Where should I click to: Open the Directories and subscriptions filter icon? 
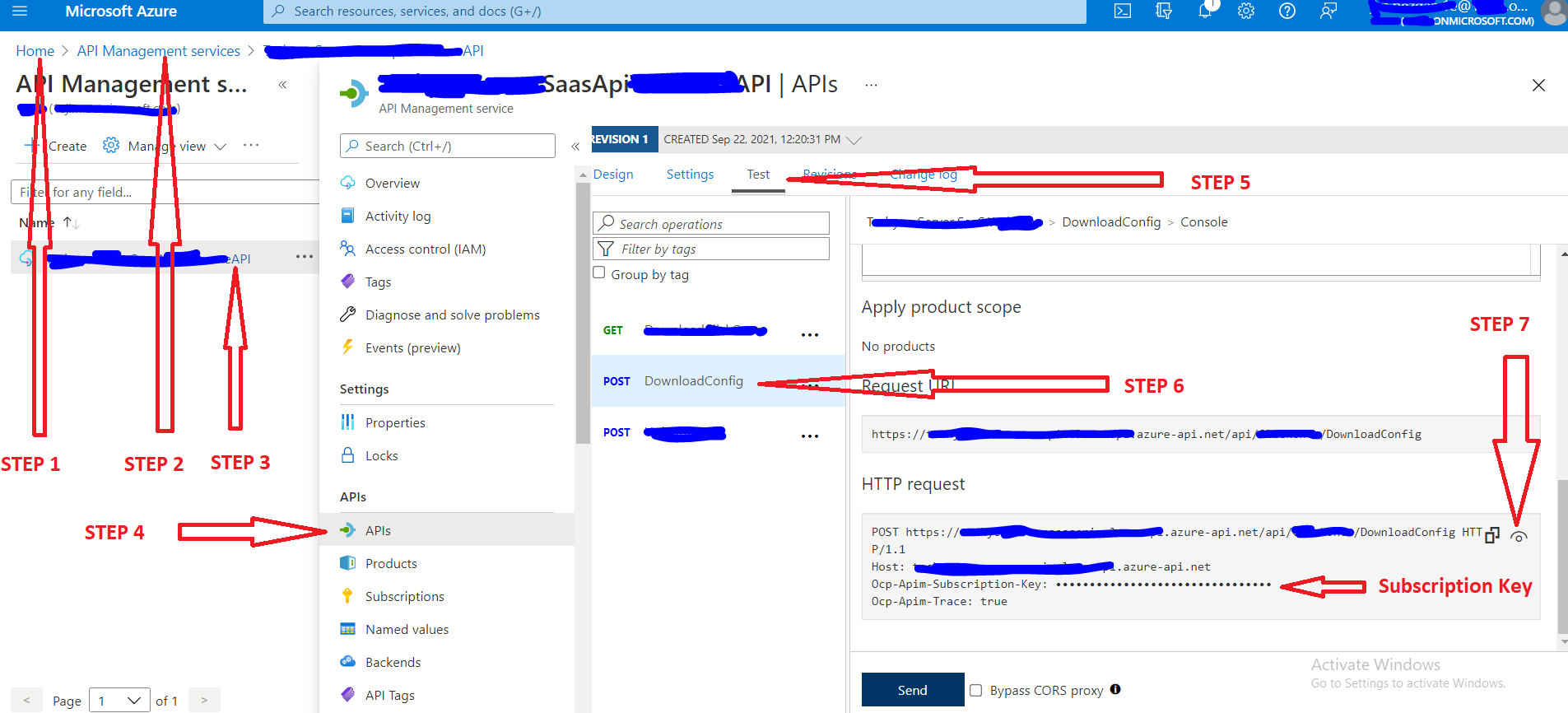click(x=1164, y=12)
